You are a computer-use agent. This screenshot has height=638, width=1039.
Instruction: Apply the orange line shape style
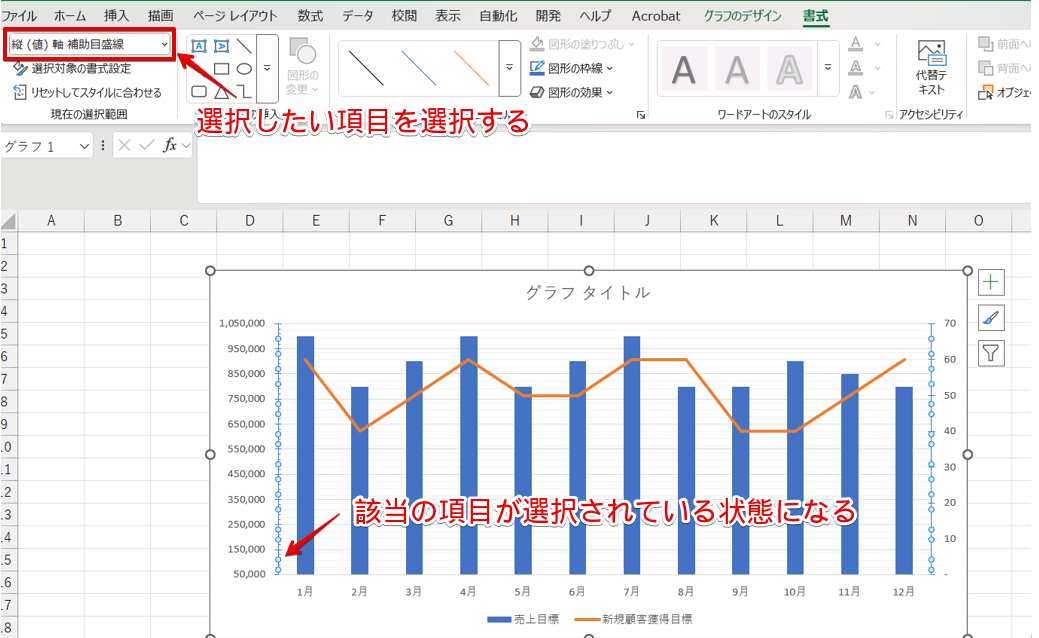(471, 68)
